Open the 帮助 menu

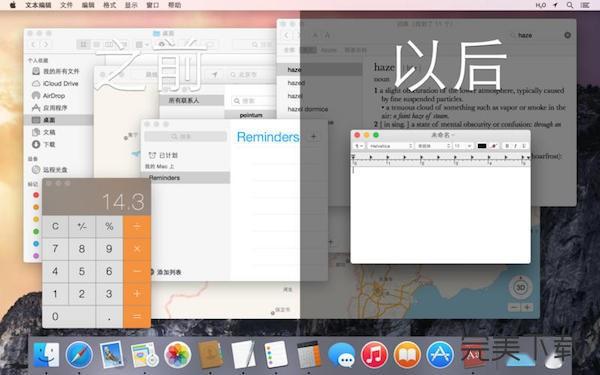pyautogui.click(x=174, y=5)
